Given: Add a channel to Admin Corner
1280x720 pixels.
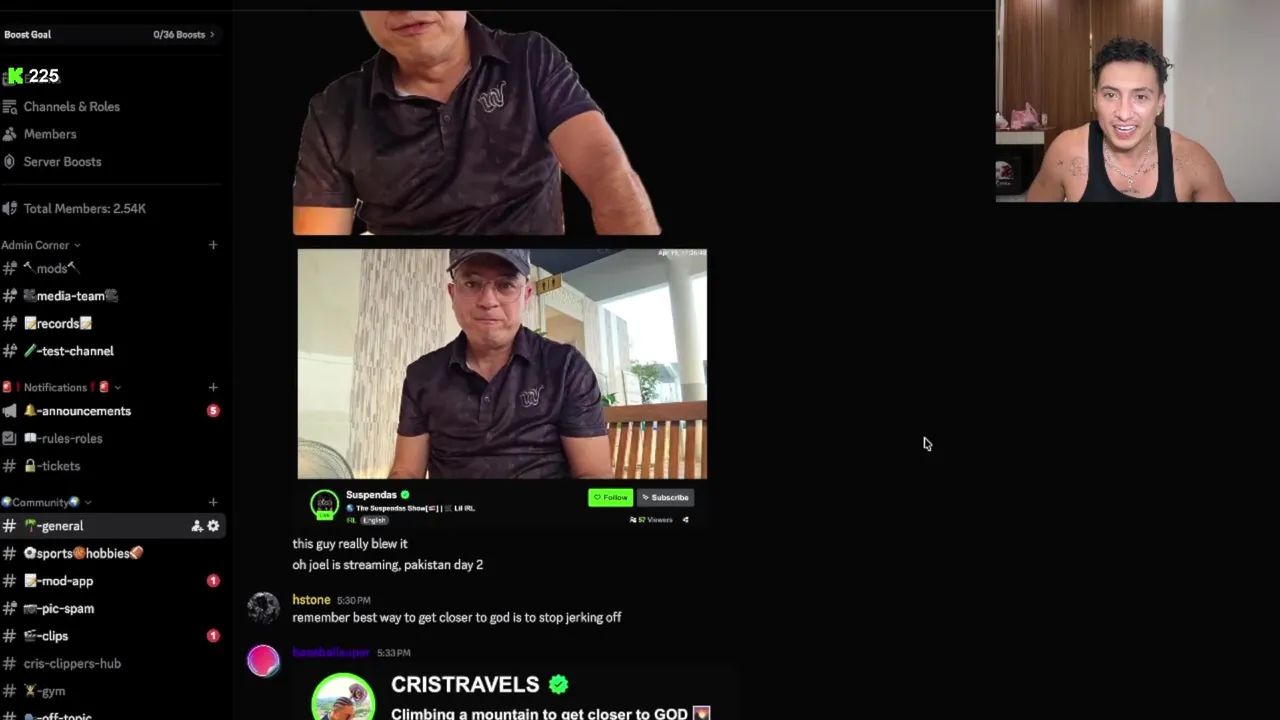Looking at the screenshot, I should pos(213,245).
